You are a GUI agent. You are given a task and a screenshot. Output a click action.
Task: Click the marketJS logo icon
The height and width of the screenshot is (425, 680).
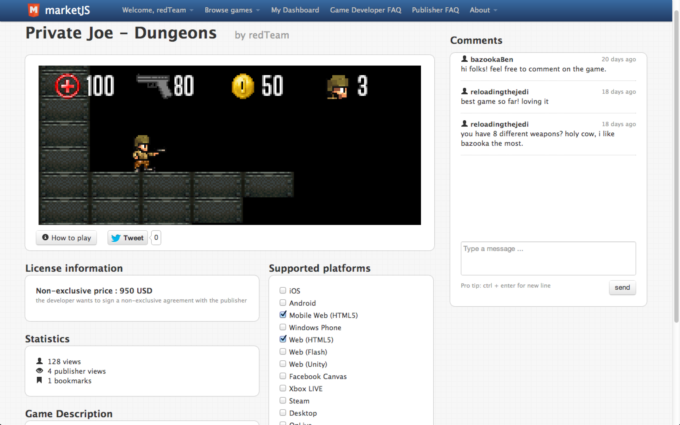pyautogui.click(x=33, y=10)
